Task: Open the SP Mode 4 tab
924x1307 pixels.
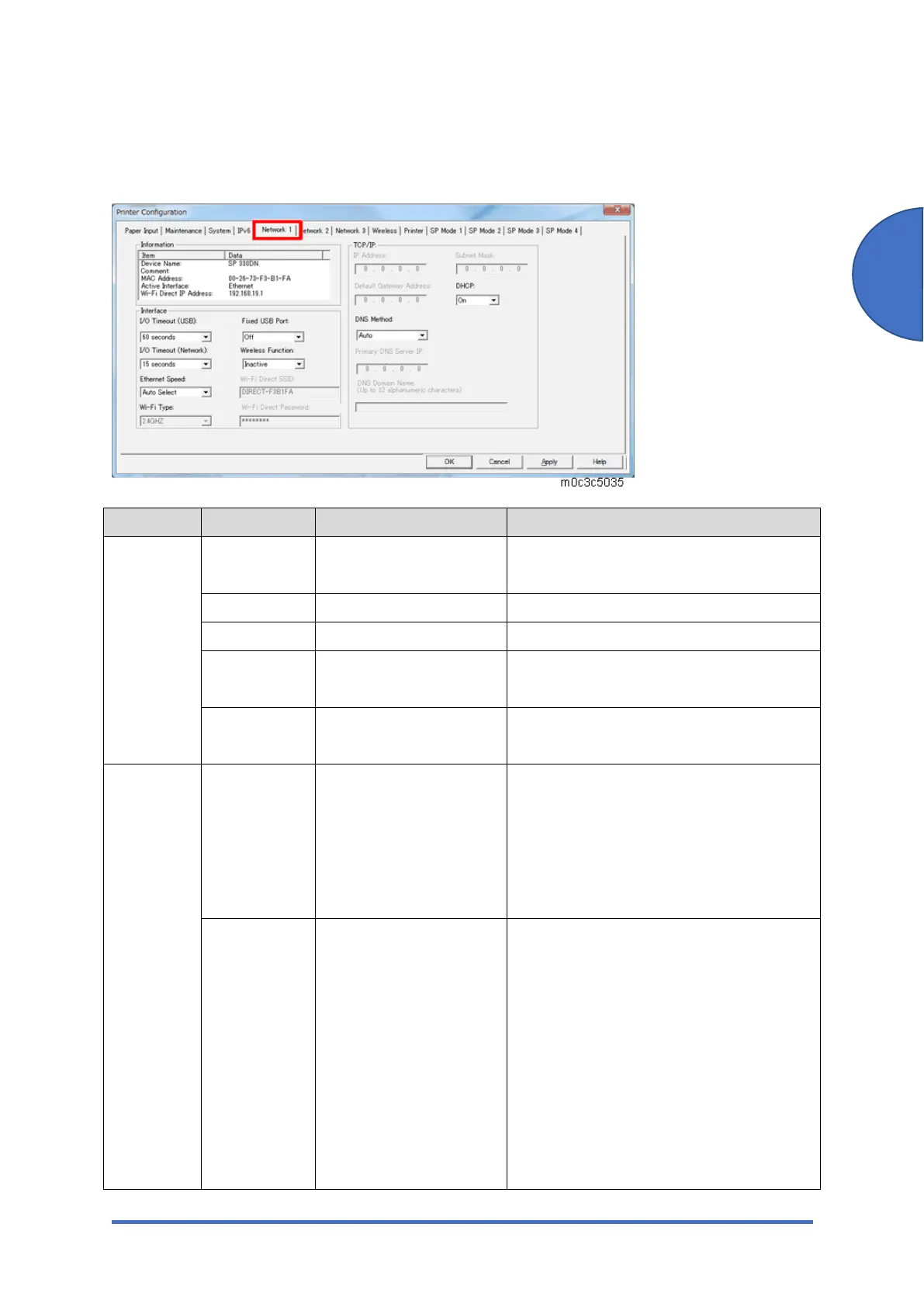Action: tap(562, 231)
